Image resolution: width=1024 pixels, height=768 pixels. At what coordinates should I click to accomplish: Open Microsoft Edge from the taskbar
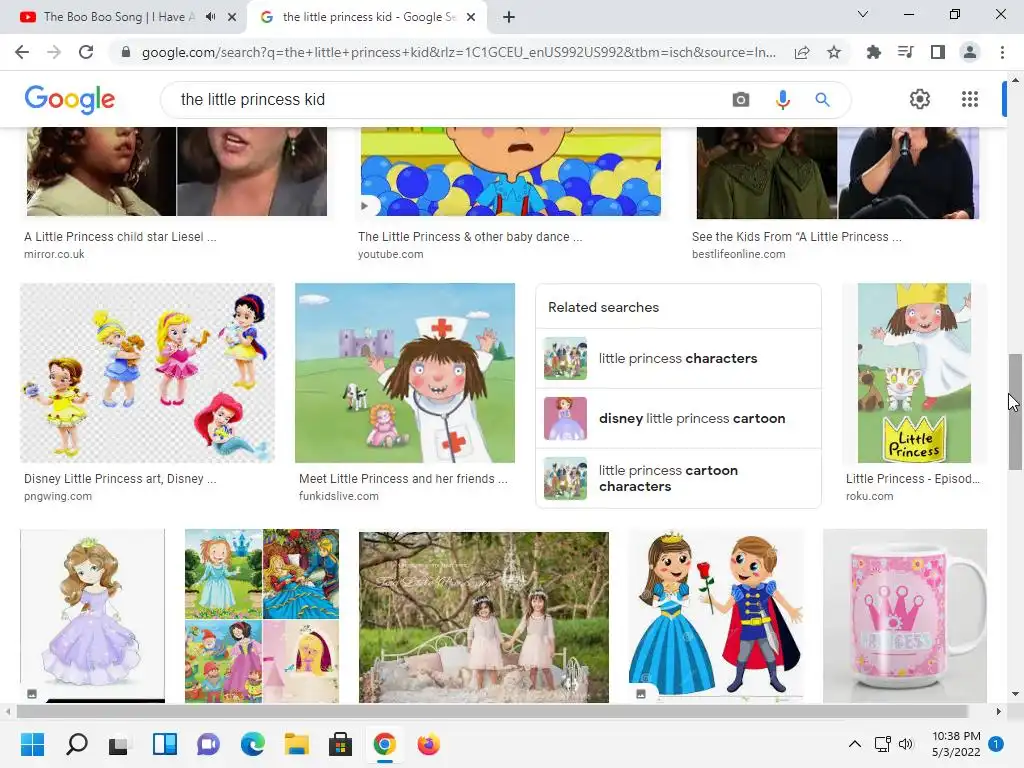(x=253, y=744)
